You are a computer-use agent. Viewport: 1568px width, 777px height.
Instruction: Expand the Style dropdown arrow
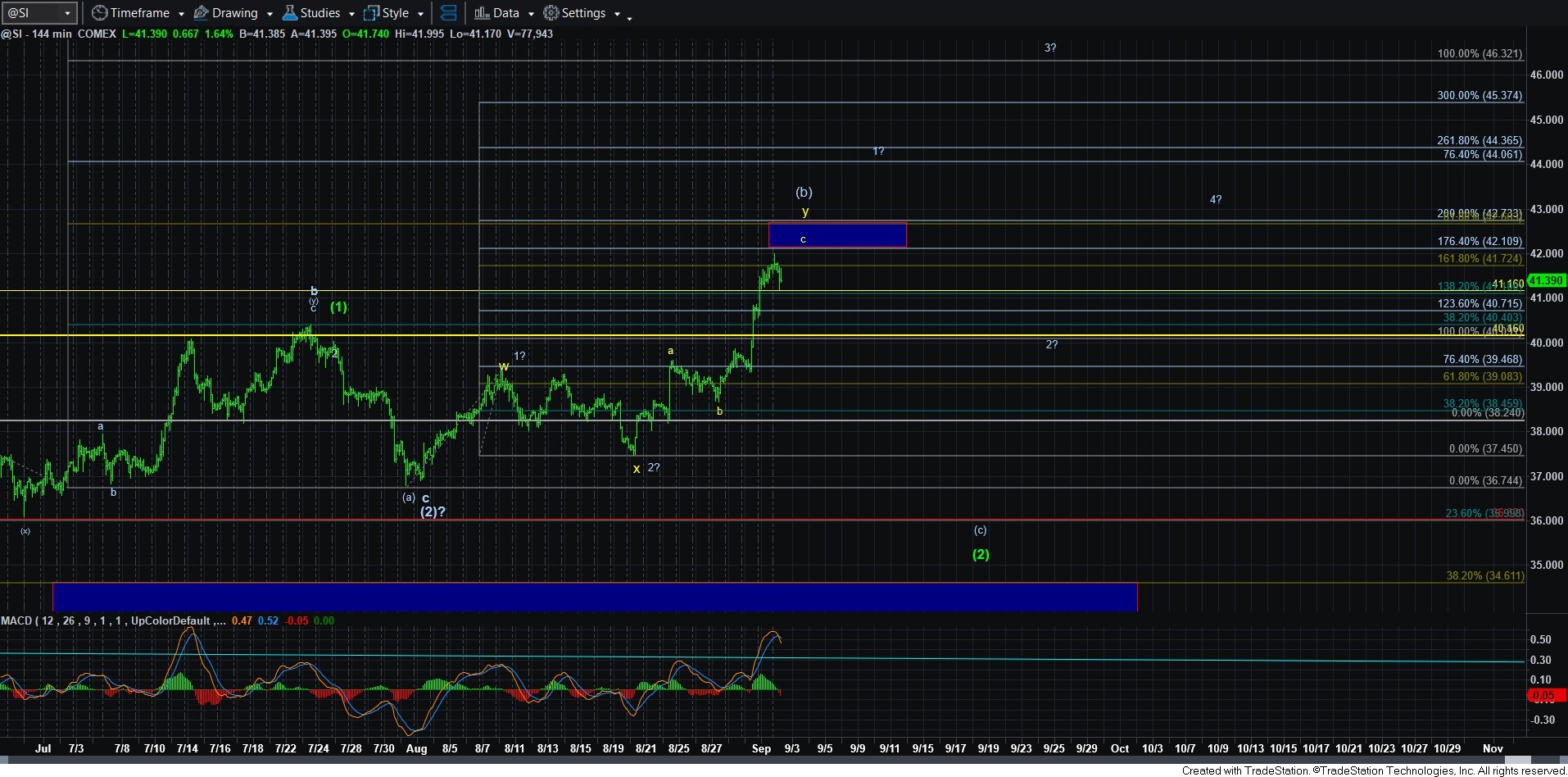click(x=420, y=14)
